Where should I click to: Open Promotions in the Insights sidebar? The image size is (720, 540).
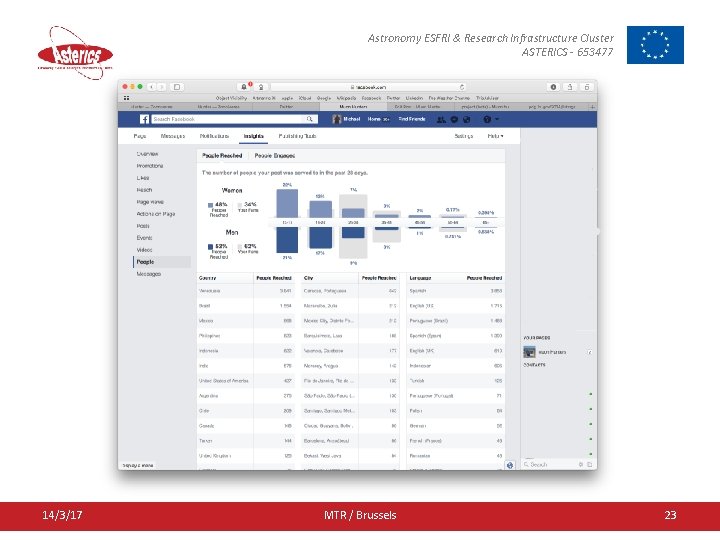click(150, 166)
